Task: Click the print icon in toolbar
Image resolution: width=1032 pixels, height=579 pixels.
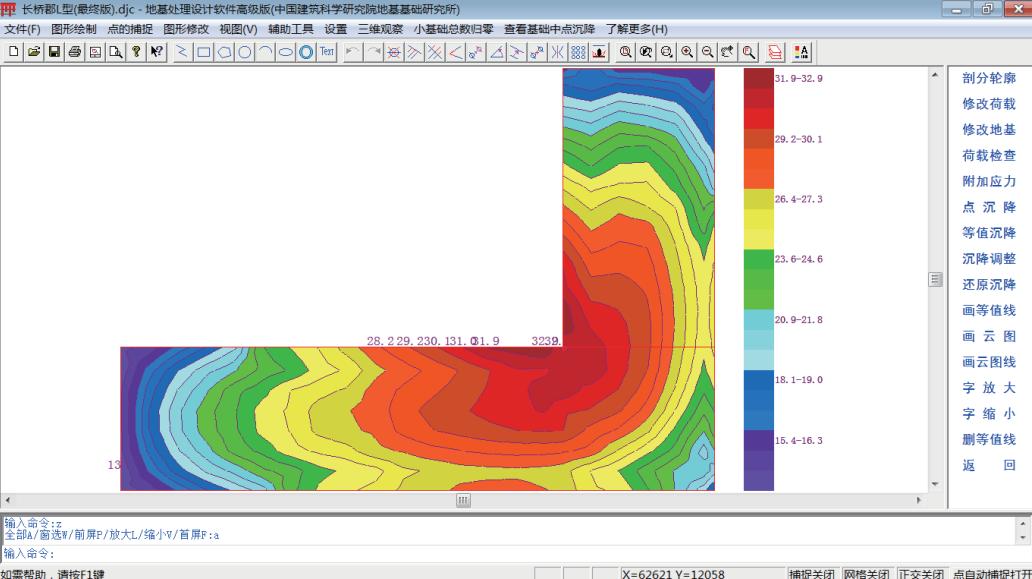Action: pyautogui.click(x=75, y=52)
